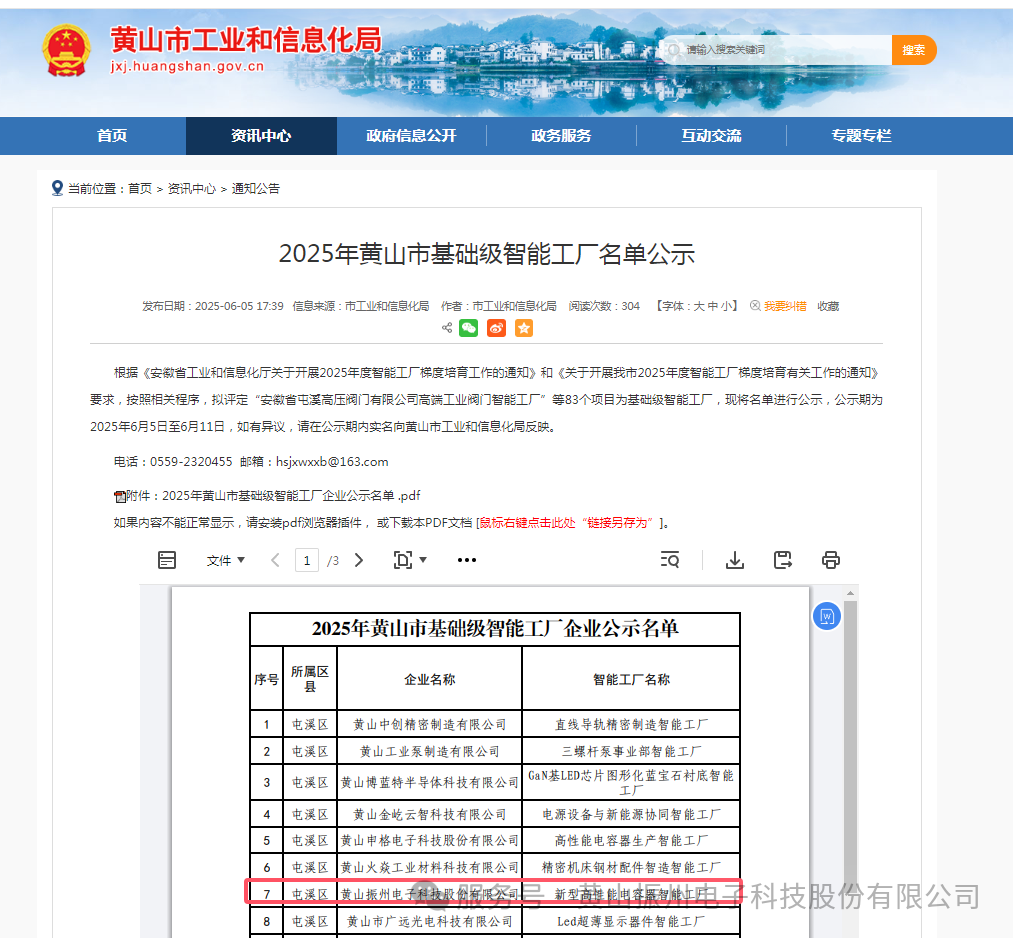Click the PDF scrollbar up arrow
The image size is (1013, 938).
tap(850, 593)
